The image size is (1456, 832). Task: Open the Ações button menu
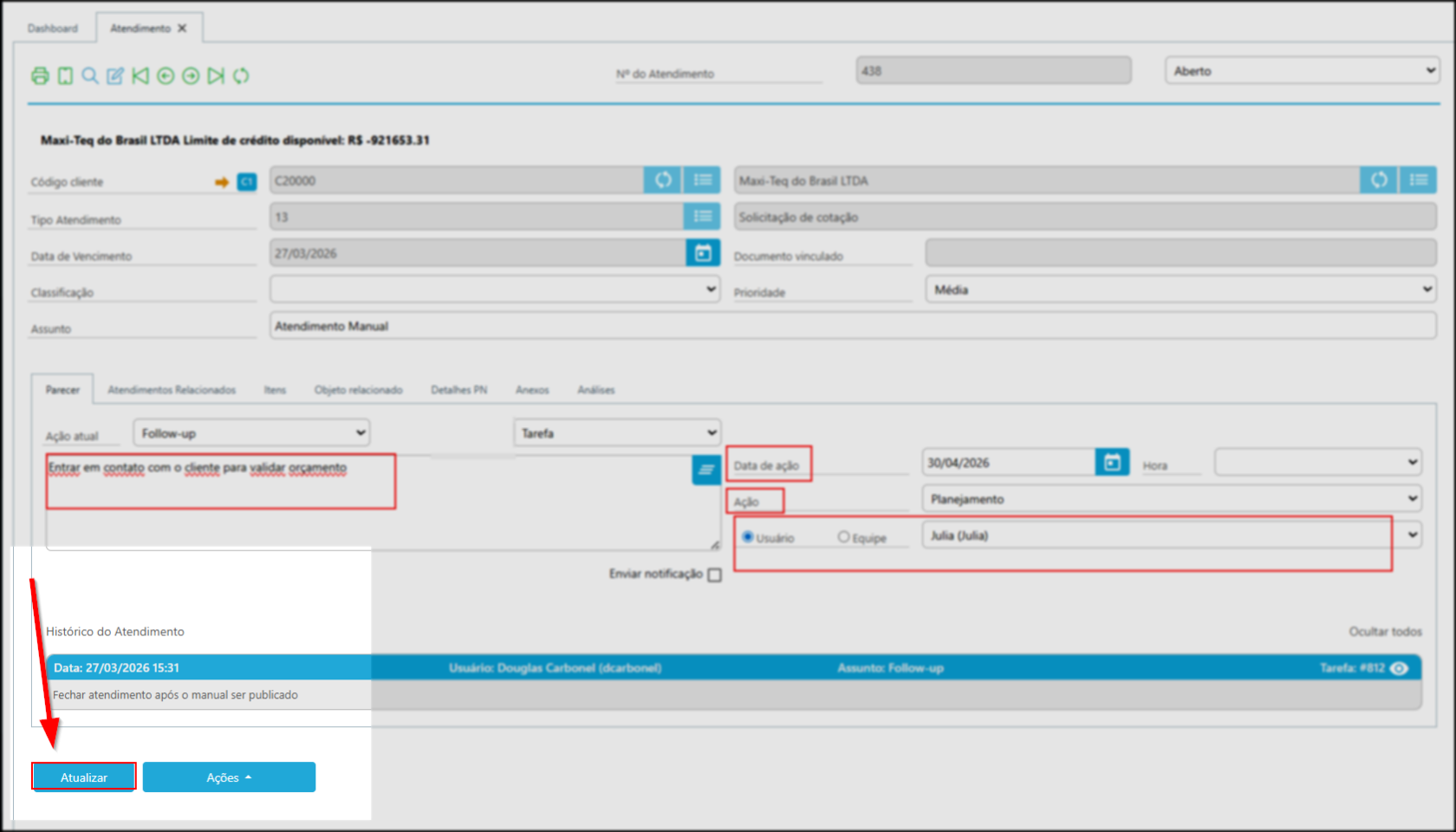coord(229,777)
